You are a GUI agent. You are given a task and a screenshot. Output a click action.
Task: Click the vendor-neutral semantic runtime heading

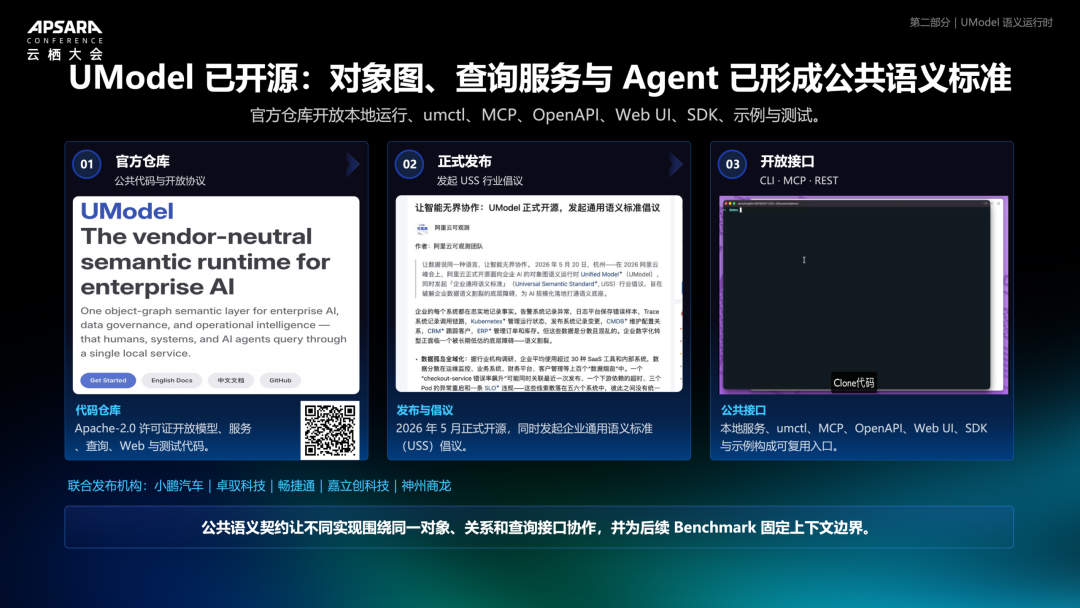click(x=205, y=262)
